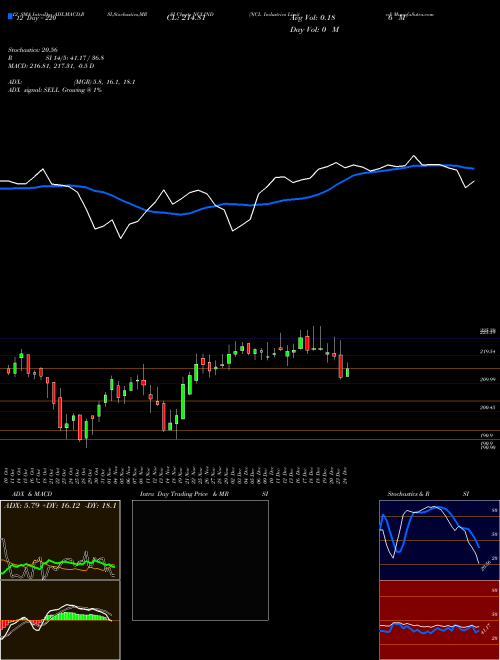Click the 'Day Vol: 0 M' label

(314, 29)
